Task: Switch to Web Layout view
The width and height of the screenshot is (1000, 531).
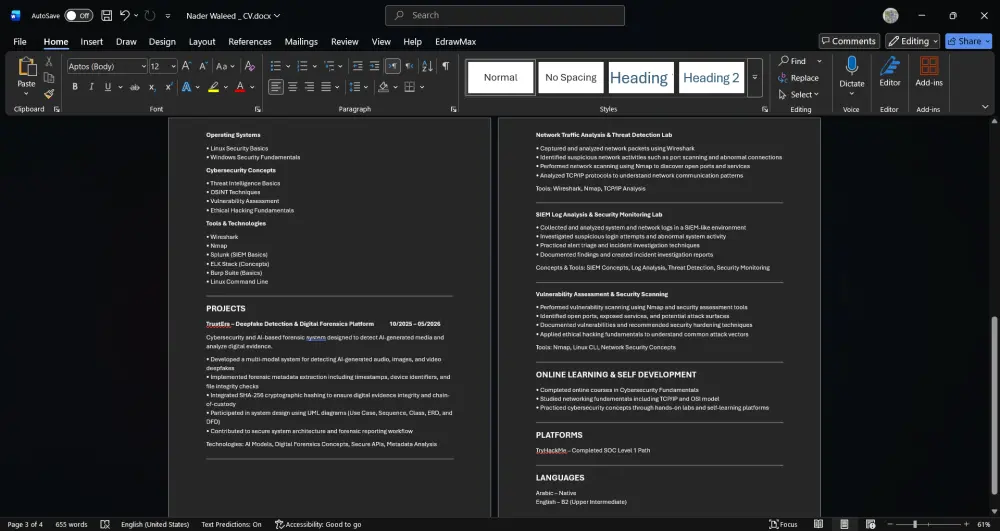Action: [871, 524]
